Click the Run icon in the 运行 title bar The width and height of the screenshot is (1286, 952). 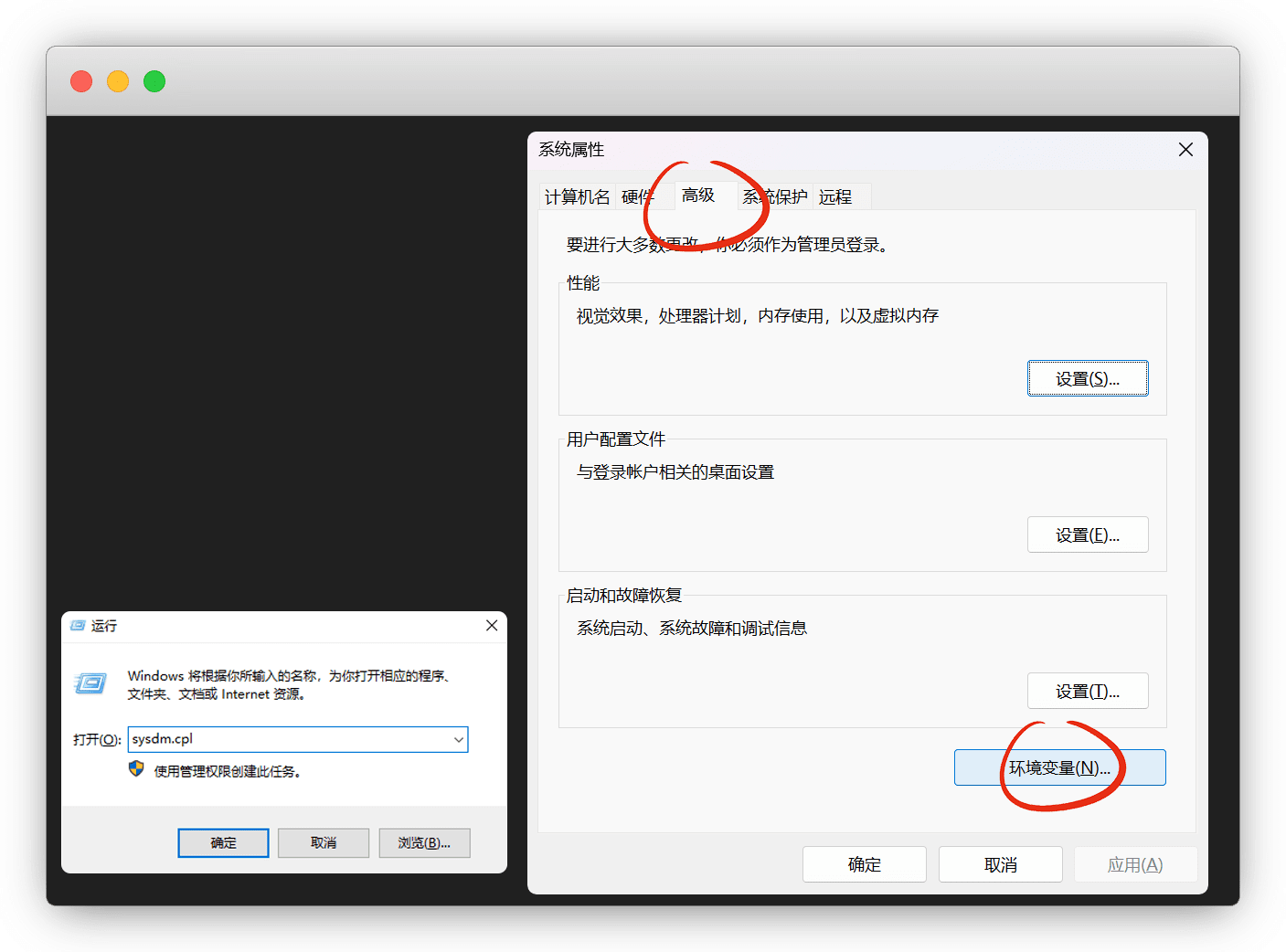tap(78, 626)
